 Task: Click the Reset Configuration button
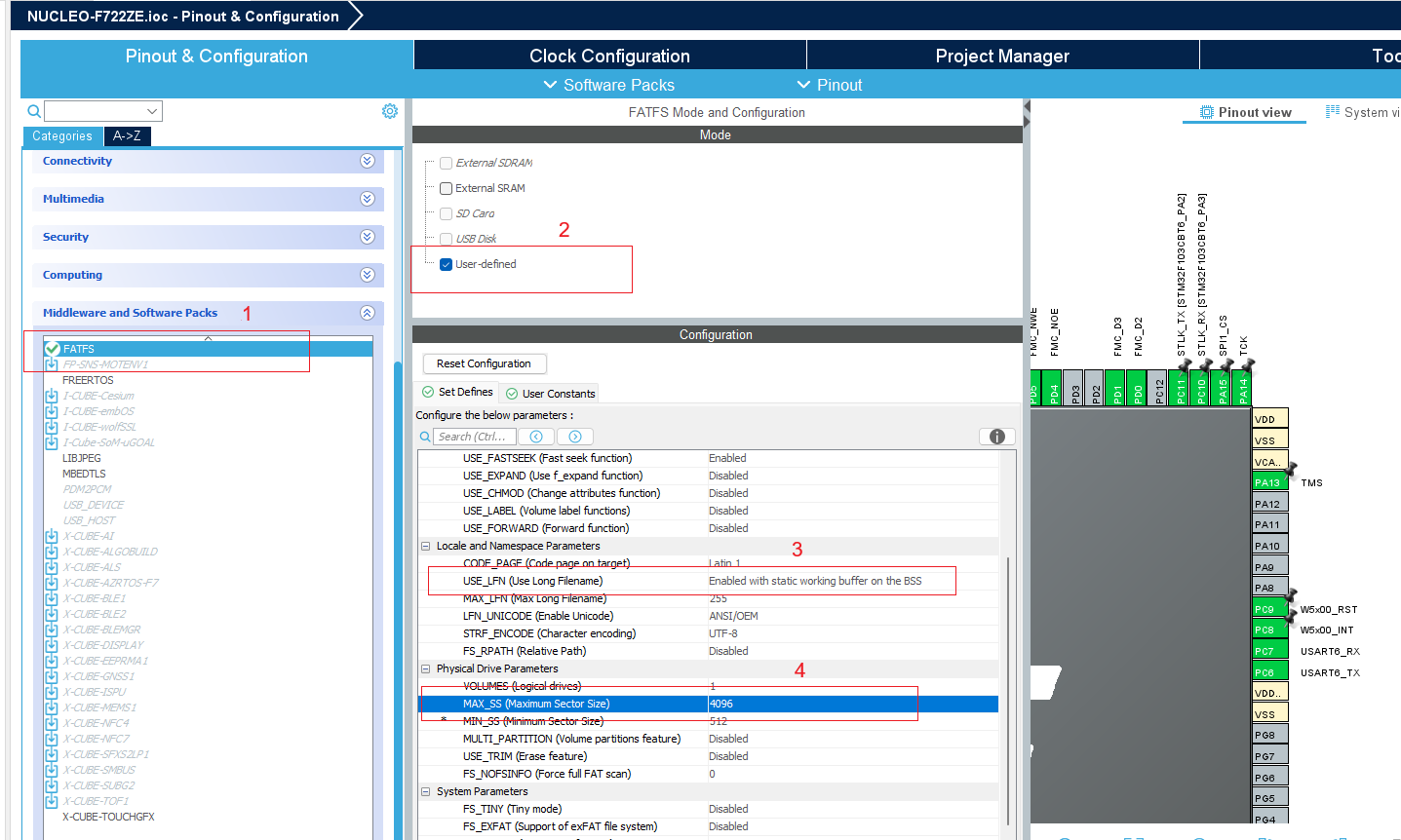[x=484, y=363]
